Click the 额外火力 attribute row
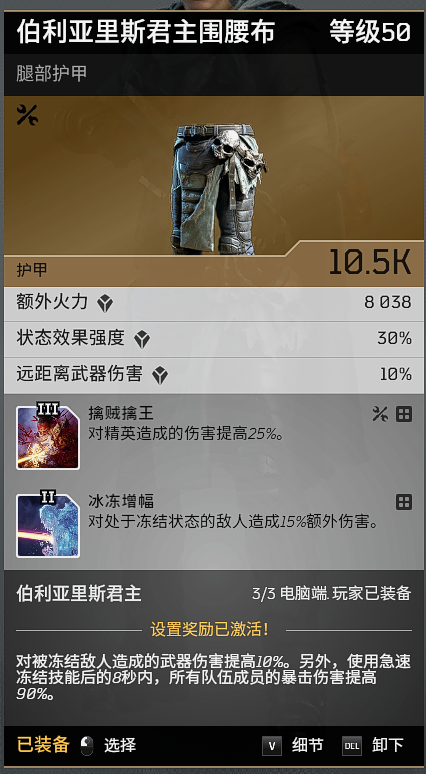This screenshot has height=774, width=426. click(x=213, y=303)
